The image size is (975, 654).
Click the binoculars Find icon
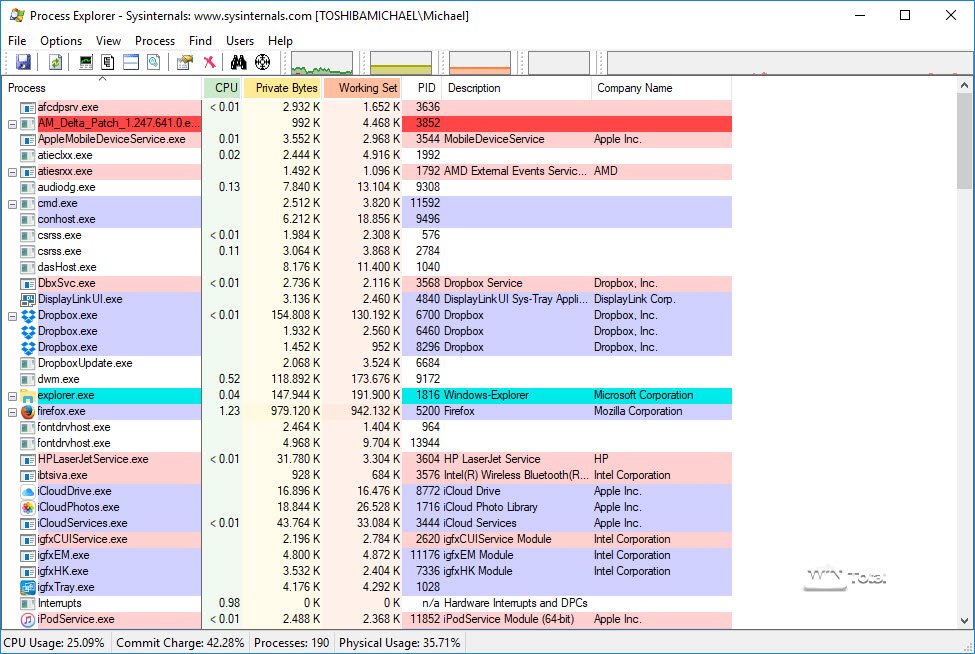(239, 62)
